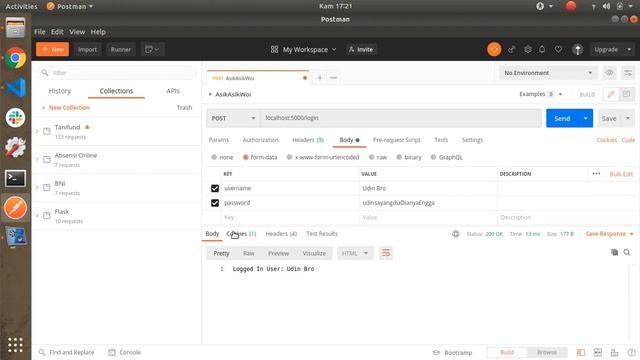This screenshot has width=640, height=360.
Task: Open the user avatar menu
Action: click(x=577, y=49)
